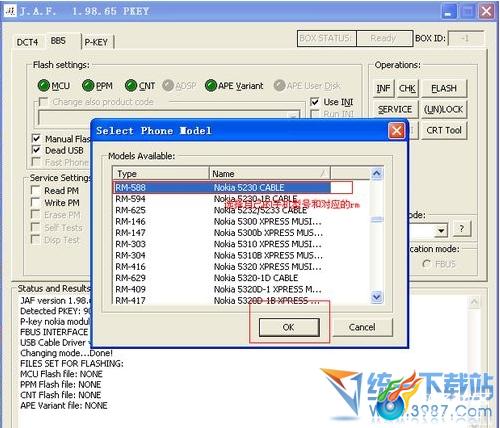Enable the Write PM checkbox
The width and height of the screenshot is (500, 428).
click(35, 202)
